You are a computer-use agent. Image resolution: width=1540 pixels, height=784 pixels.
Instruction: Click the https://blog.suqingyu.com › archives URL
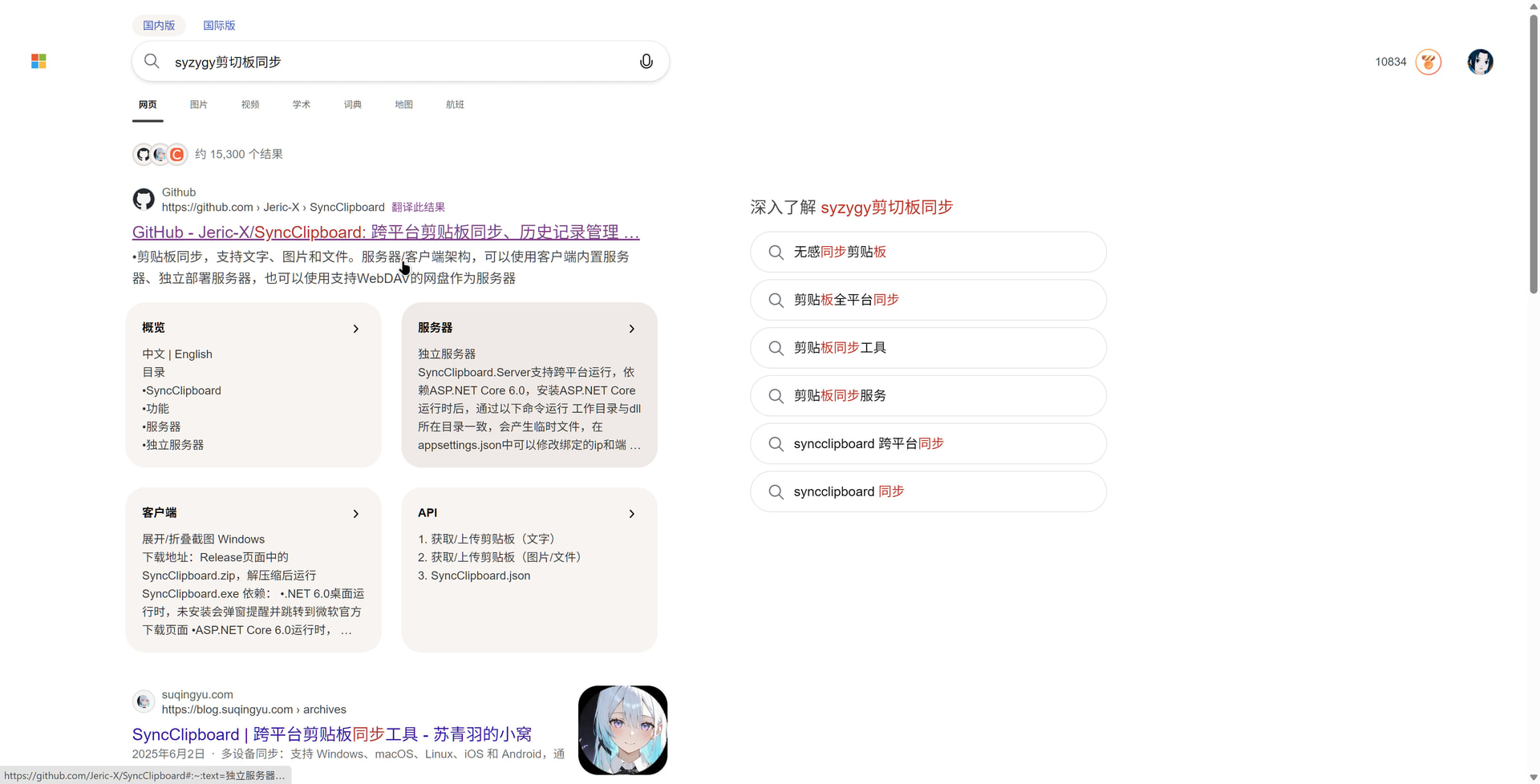pyautogui.click(x=254, y=710)
